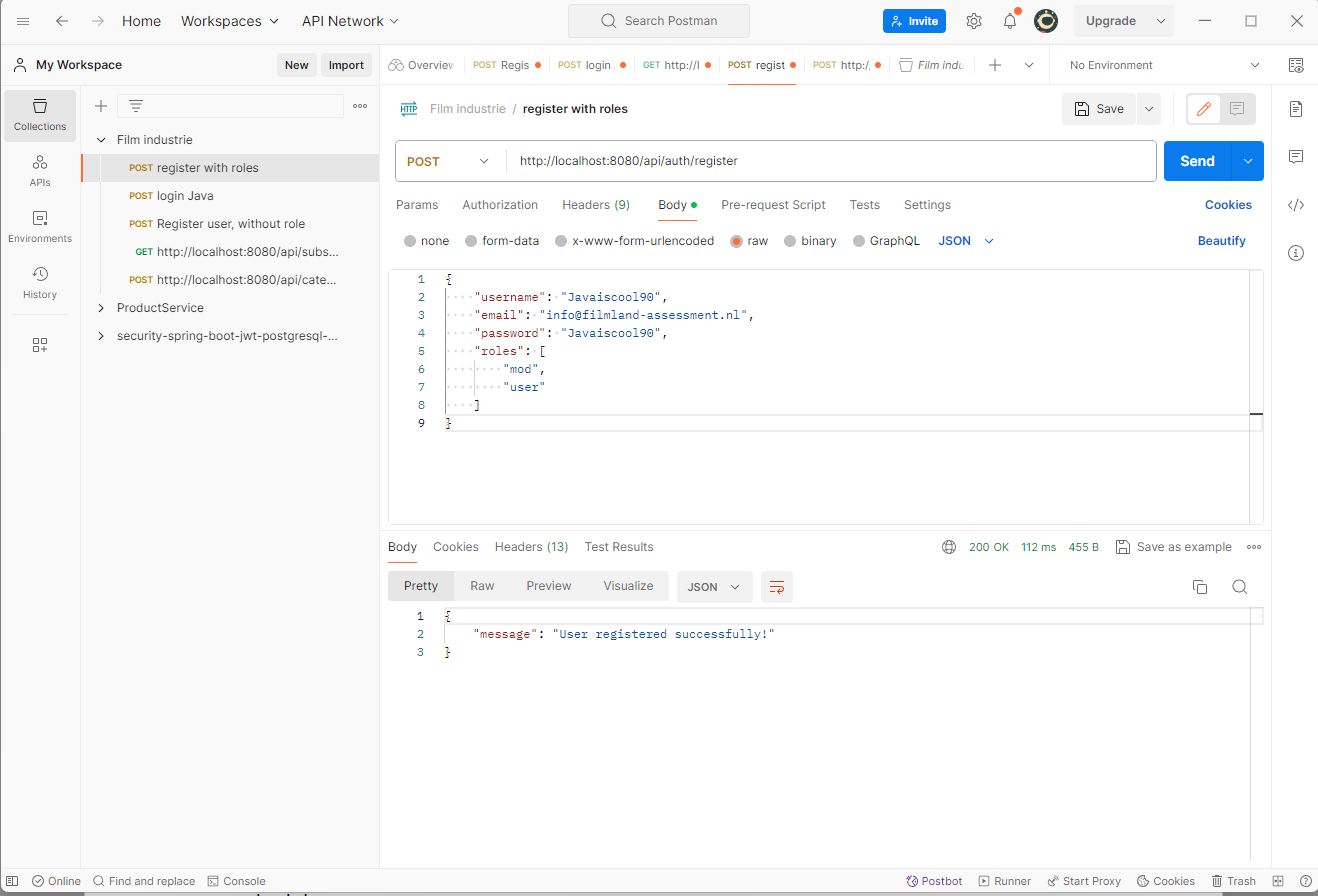Open the Send button dropdown arrow

[x=1247, y=161]
